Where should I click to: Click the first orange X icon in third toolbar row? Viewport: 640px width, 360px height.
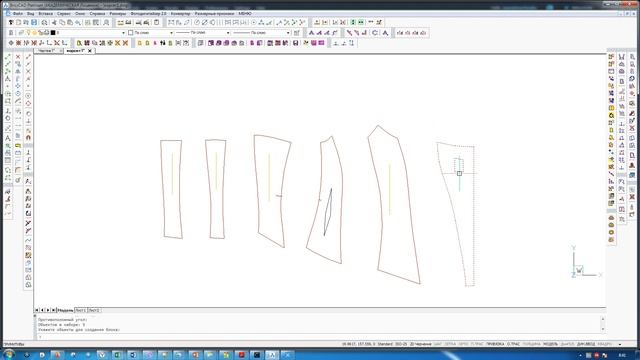(x=118, y=43)
